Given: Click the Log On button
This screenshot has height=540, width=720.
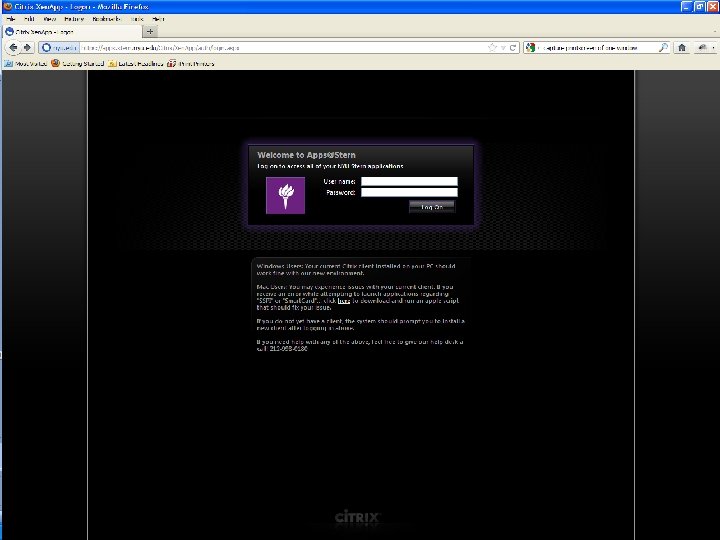Looking at the screenshot, I should 432,207.
